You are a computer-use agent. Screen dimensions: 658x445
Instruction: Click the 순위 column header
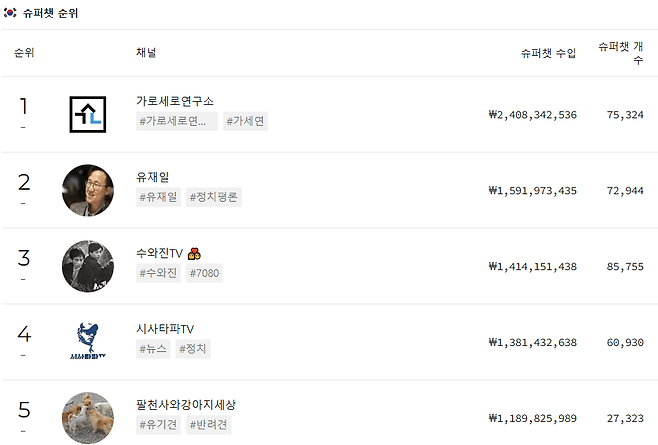[24, 53]
